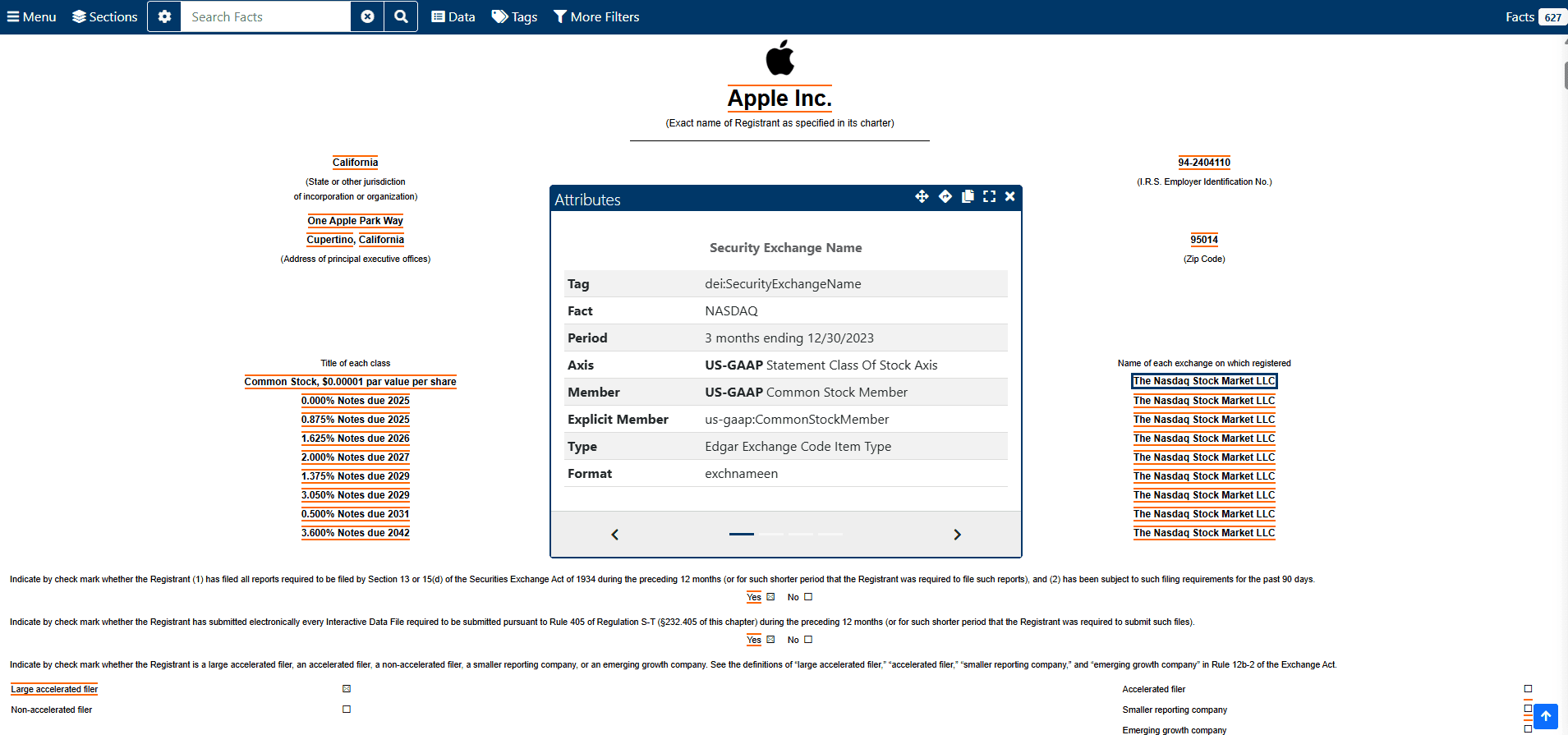Image resolution: width=1568 pixels, height=735 pixels.
Task: Check the Accelerated filer checkbox
Action: click(x=1528, y=689)
